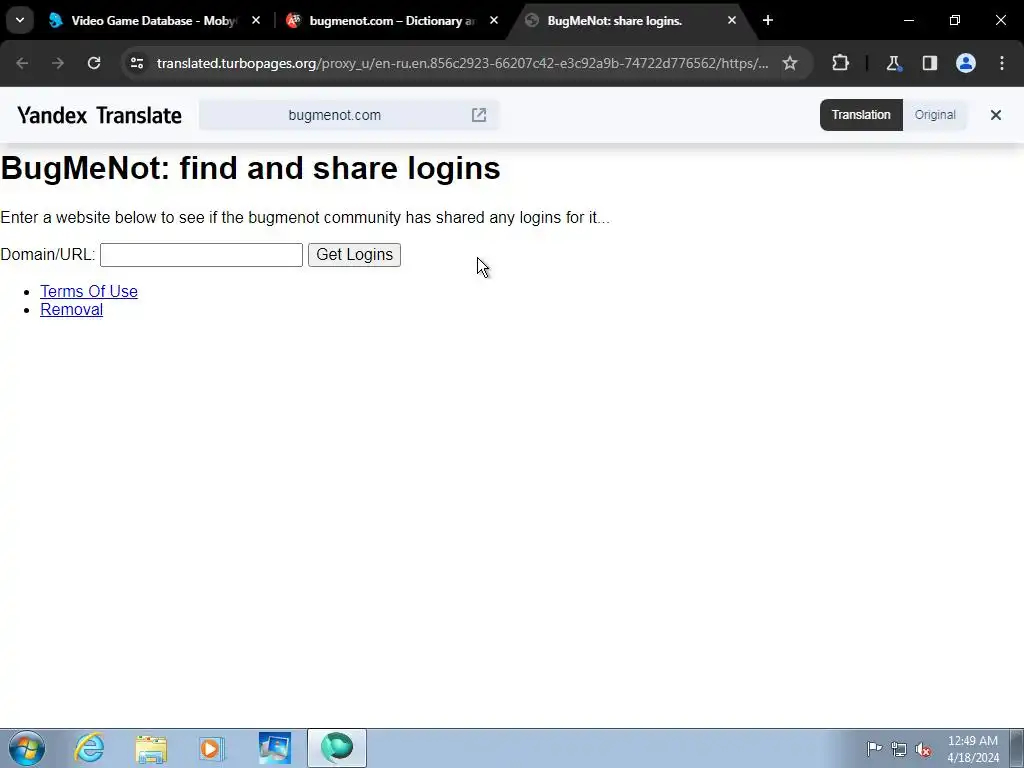The height and width of the screenshot is (768, 1024).
Task: Open the desktop picture app in taskbar
Action: coord(274,748)
